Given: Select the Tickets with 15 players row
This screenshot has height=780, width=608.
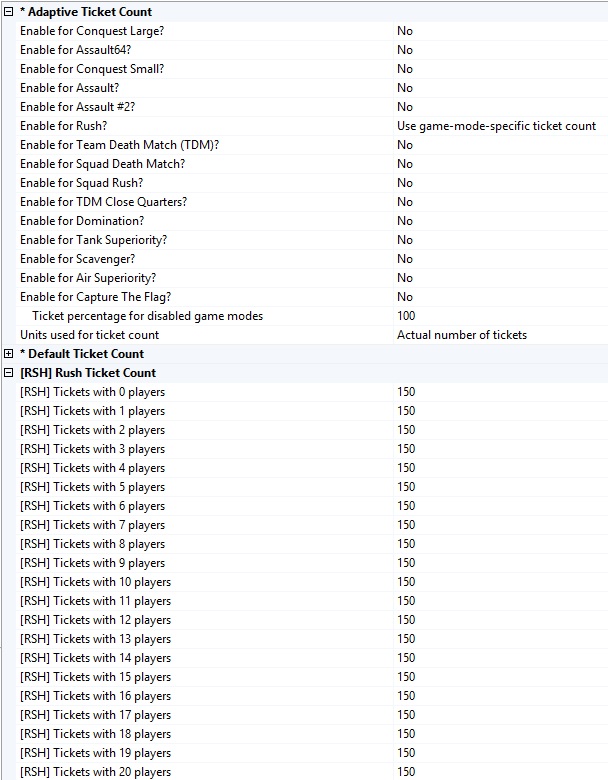Looking at the screenshot, I should [95, 677].
